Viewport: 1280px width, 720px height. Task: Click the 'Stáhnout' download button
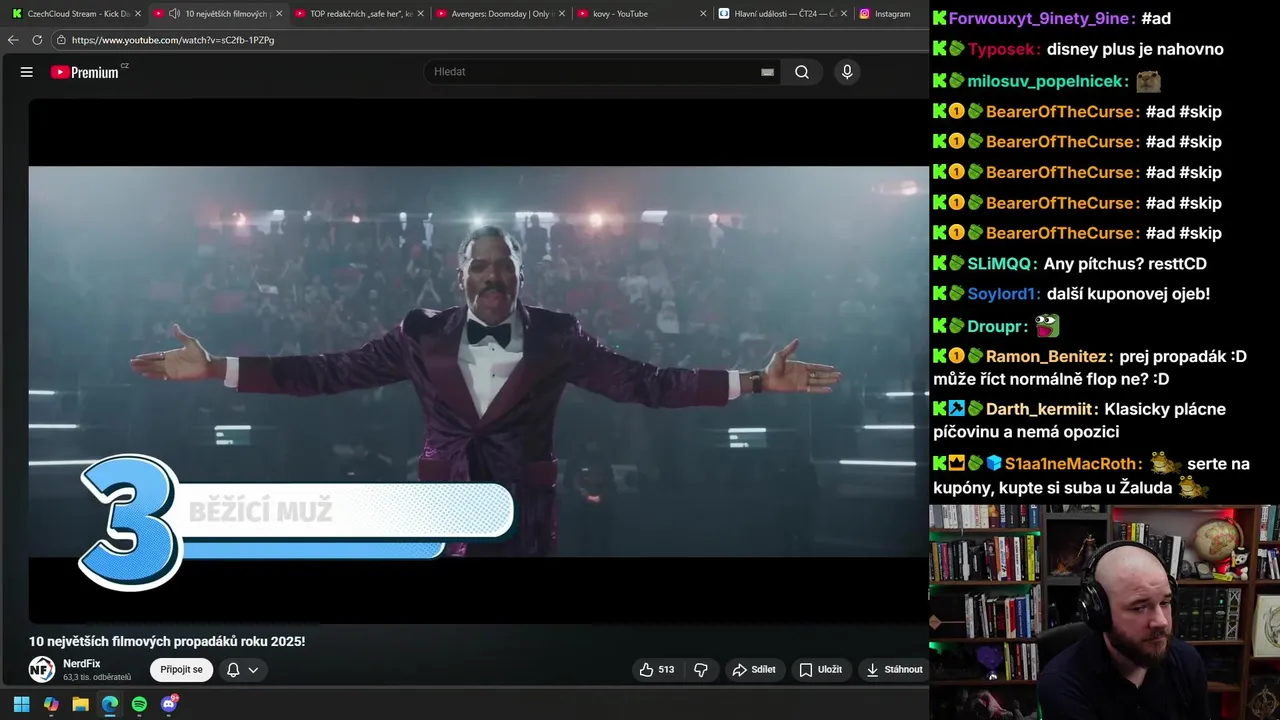(894, 670)
